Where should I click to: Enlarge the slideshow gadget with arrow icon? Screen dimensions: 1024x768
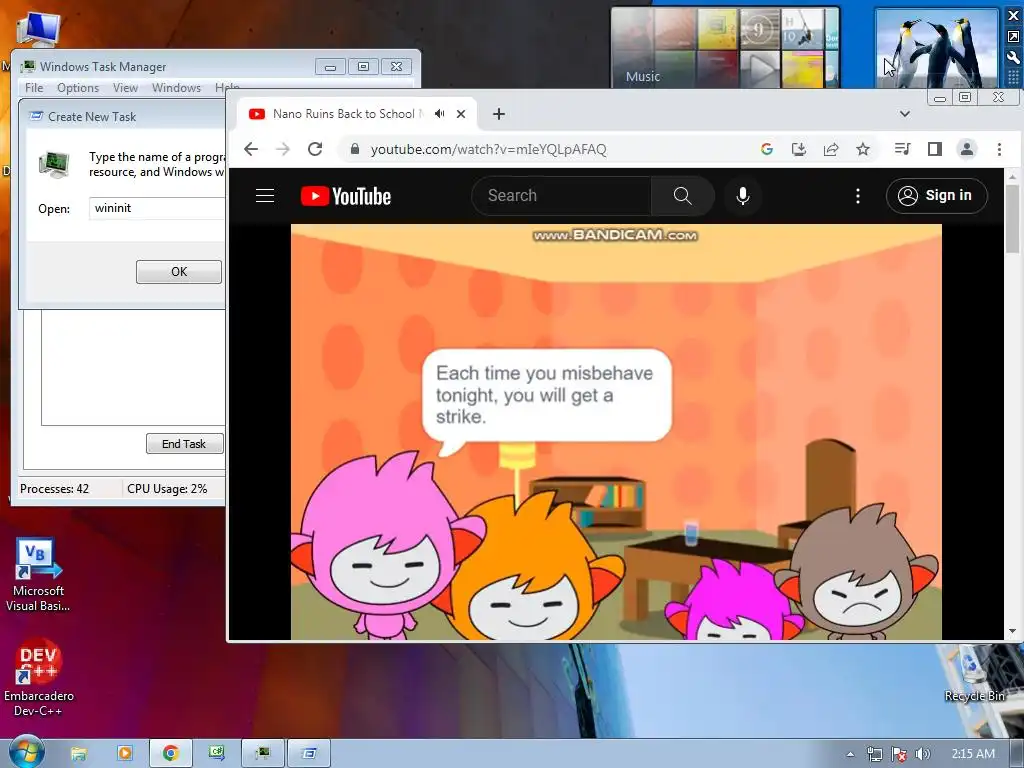coord(1013,37)
